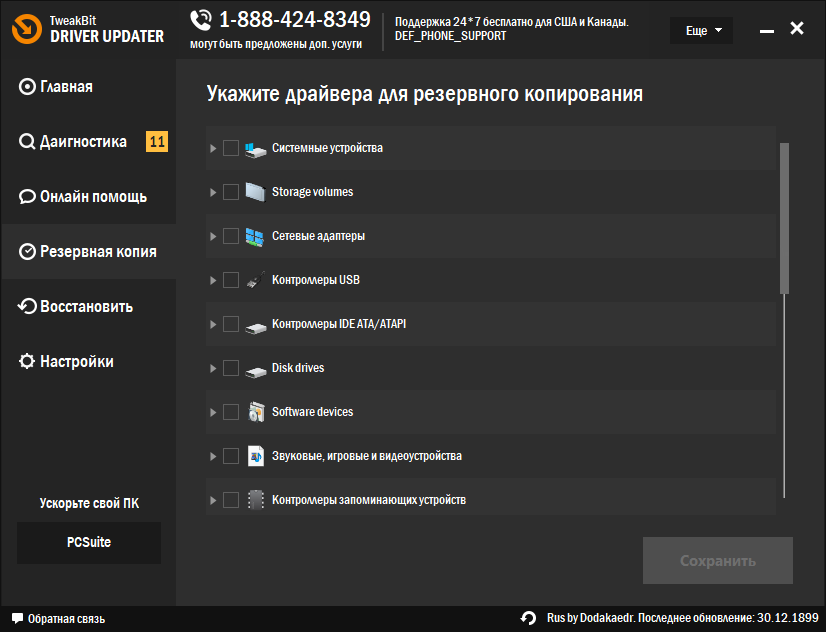The image size is (826, 632).
Task: Click the DEF_PHONE_SUPPORT support text
Action: 450,36
